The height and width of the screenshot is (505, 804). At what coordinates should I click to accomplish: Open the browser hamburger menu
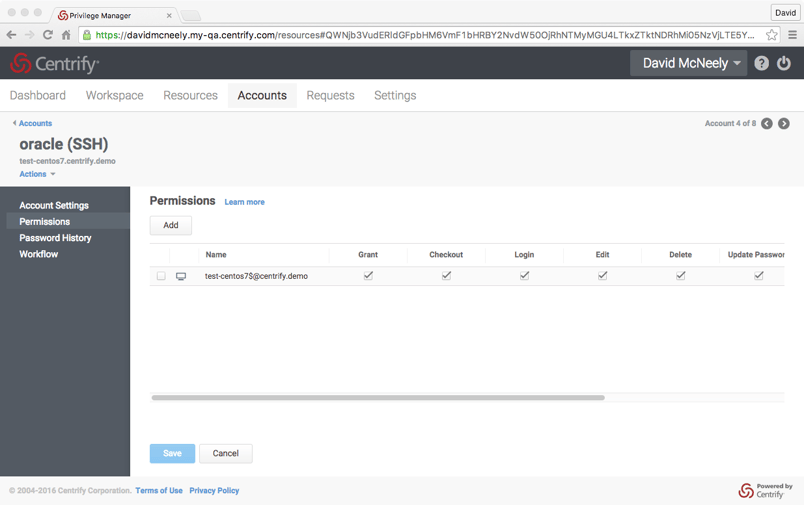(792, 35)
